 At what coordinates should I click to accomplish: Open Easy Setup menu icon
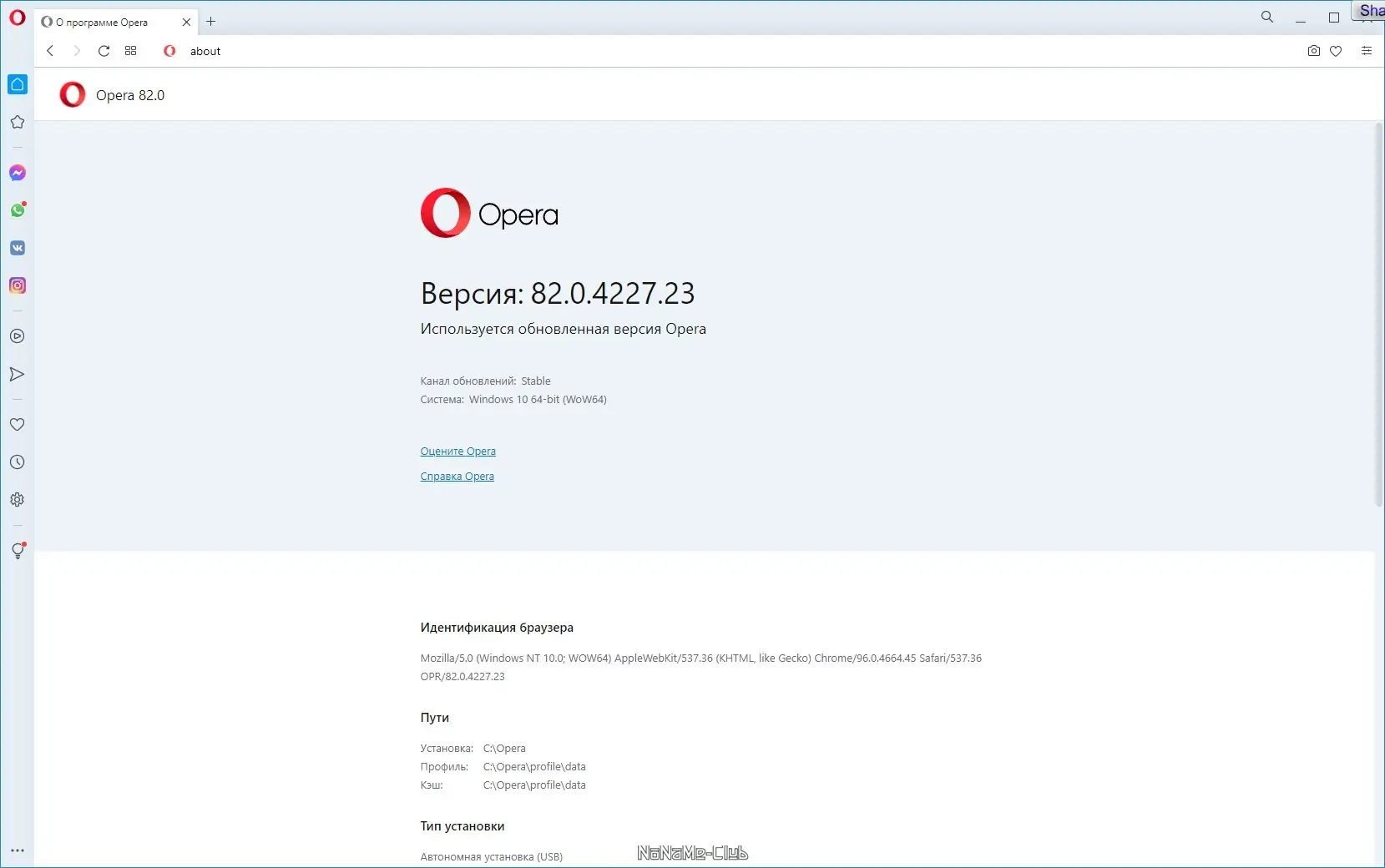[x=1367, y=51]
